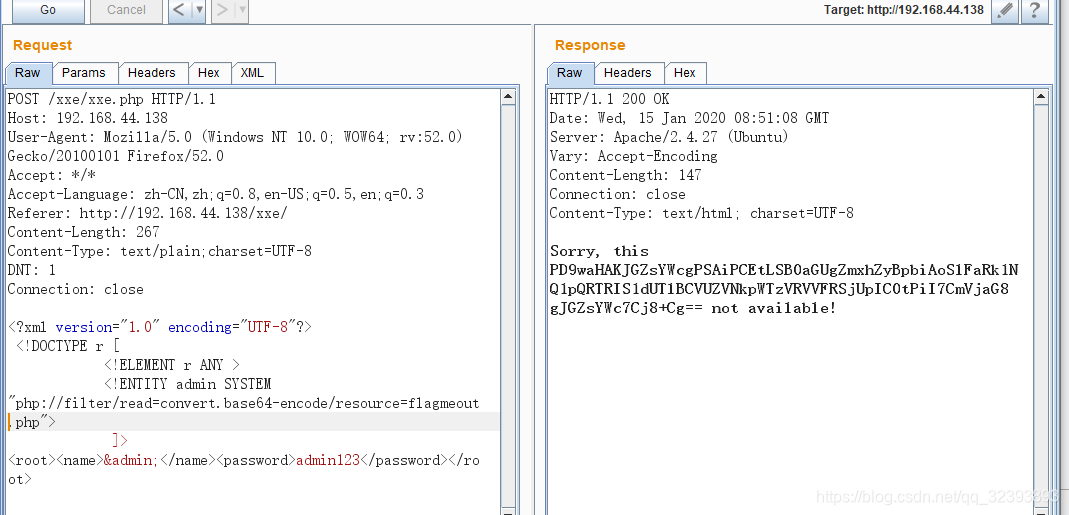1069x515 pixels.
Task: Click the Host: 192.168.44.138 header line
Action: tap(87, 119)
